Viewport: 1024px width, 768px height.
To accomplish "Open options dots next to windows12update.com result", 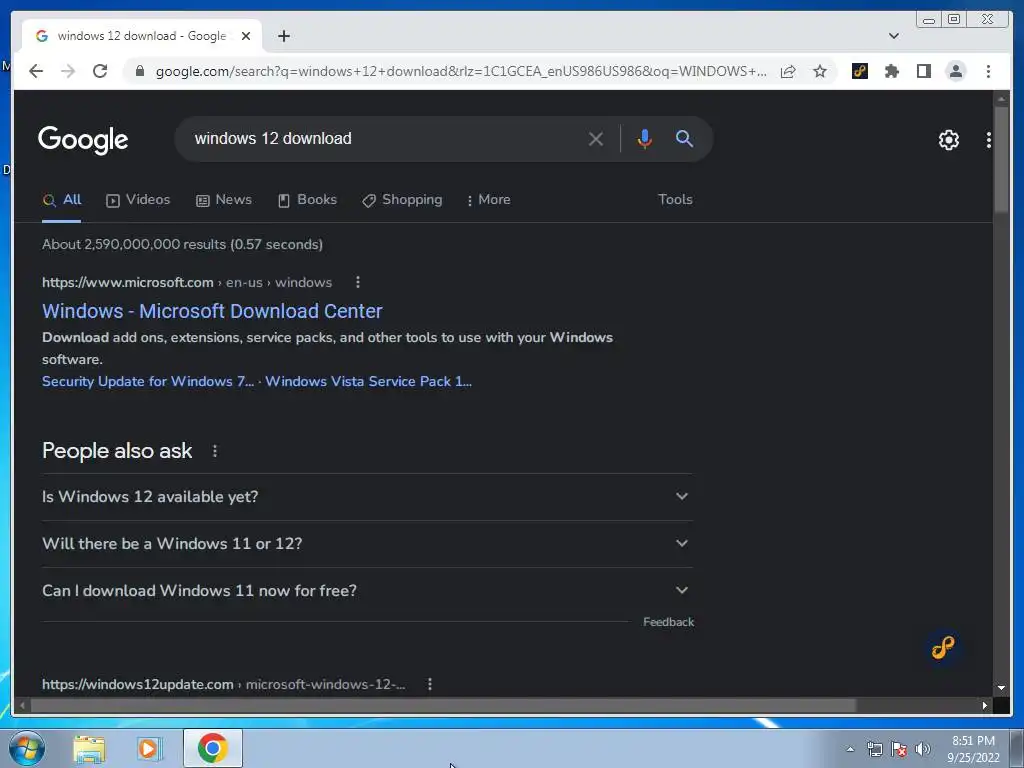I will (429, 684).
